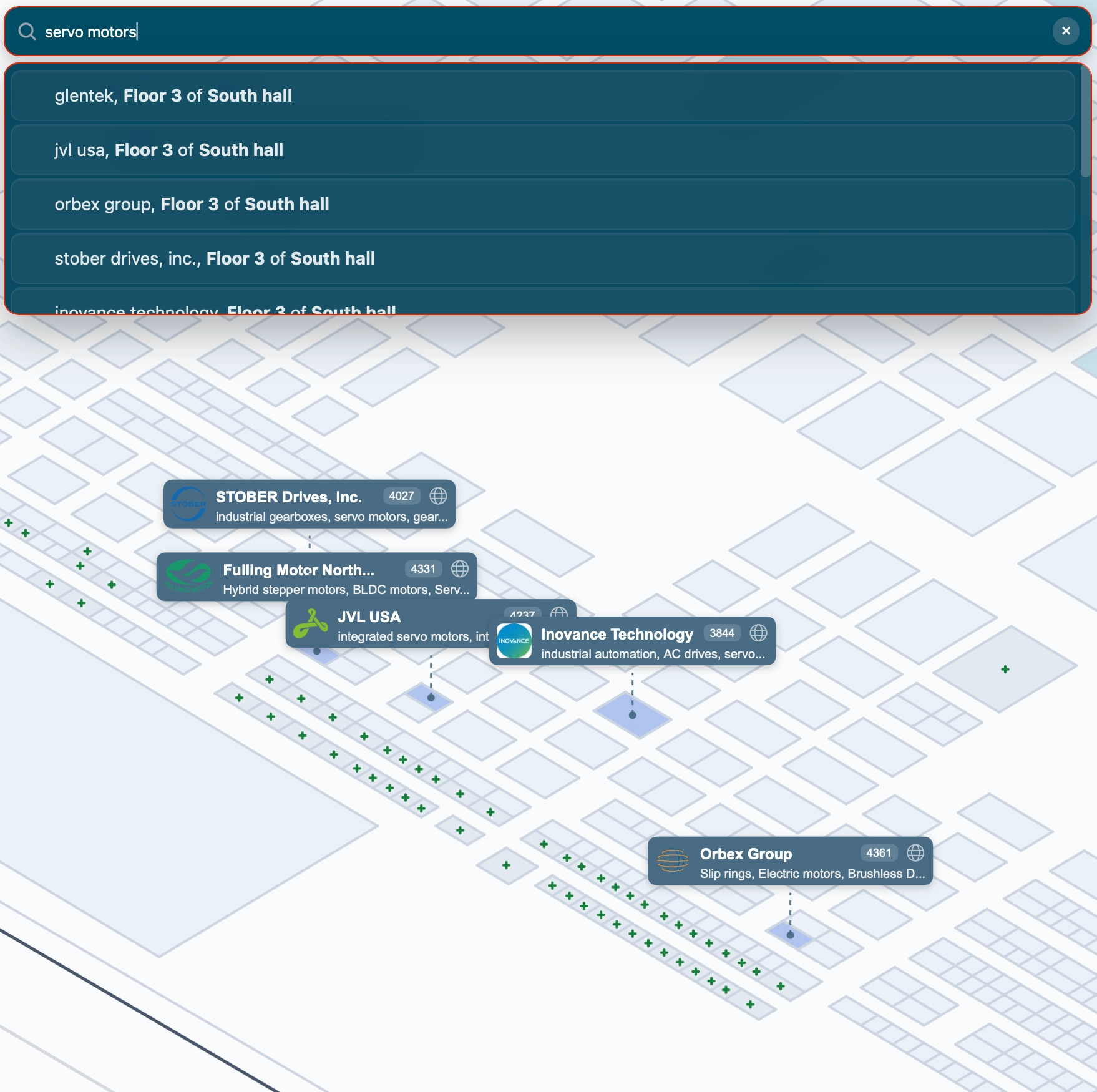Open Orbex Group website globe icon
This screenshot has height=1092, width=1097.
pyautogui.click(x=915, y=852)
